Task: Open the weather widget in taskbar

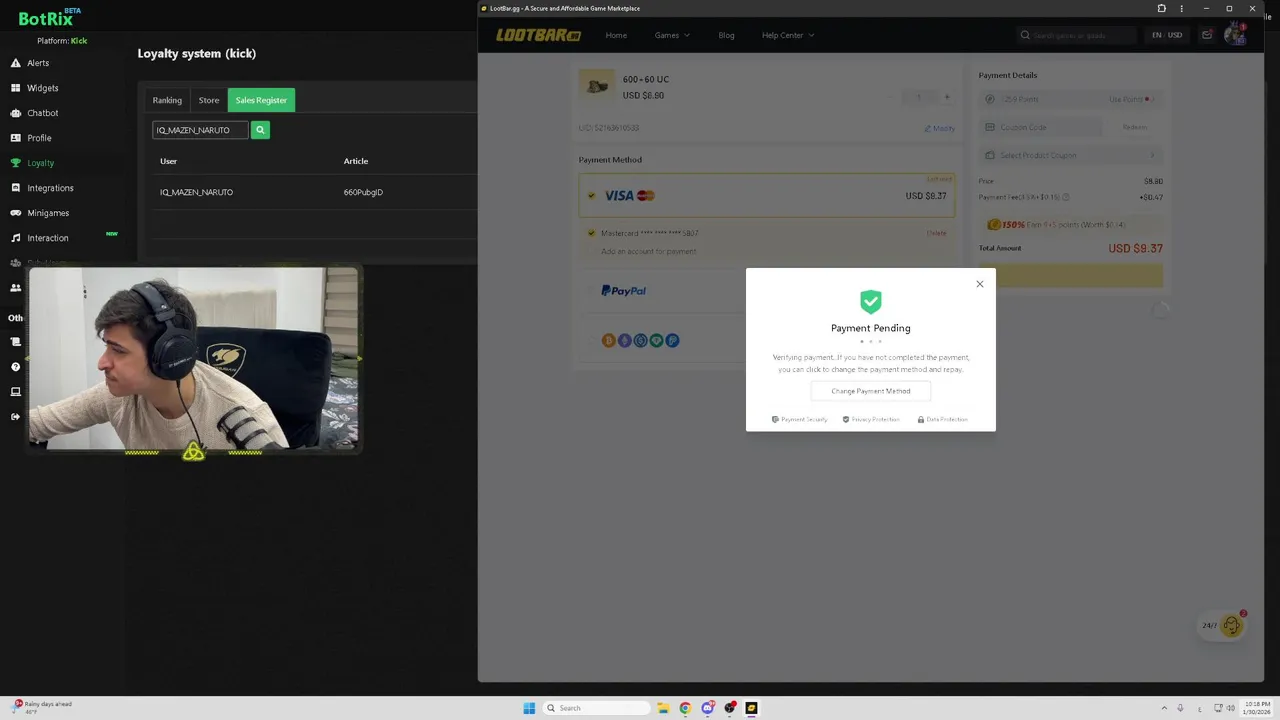Action: point(42,707)
